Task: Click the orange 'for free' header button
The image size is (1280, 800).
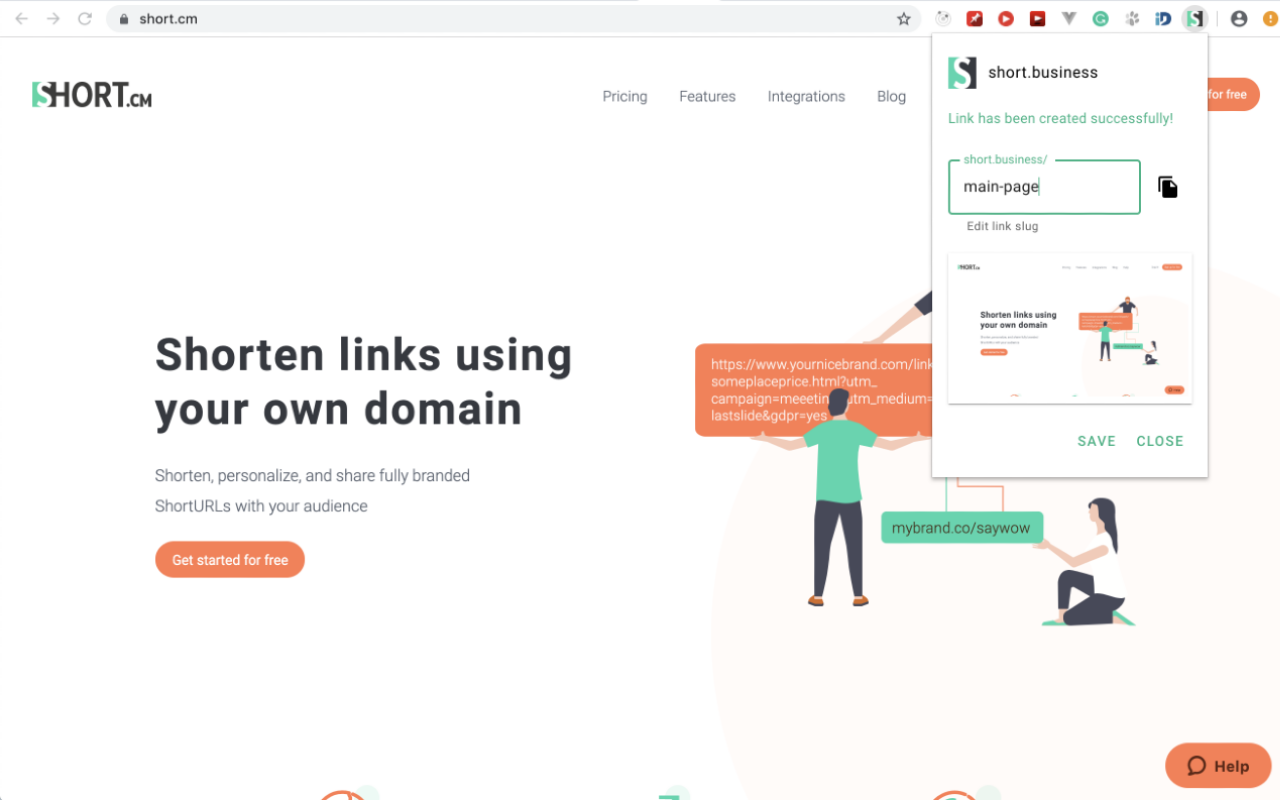Action: (1233, 95)
